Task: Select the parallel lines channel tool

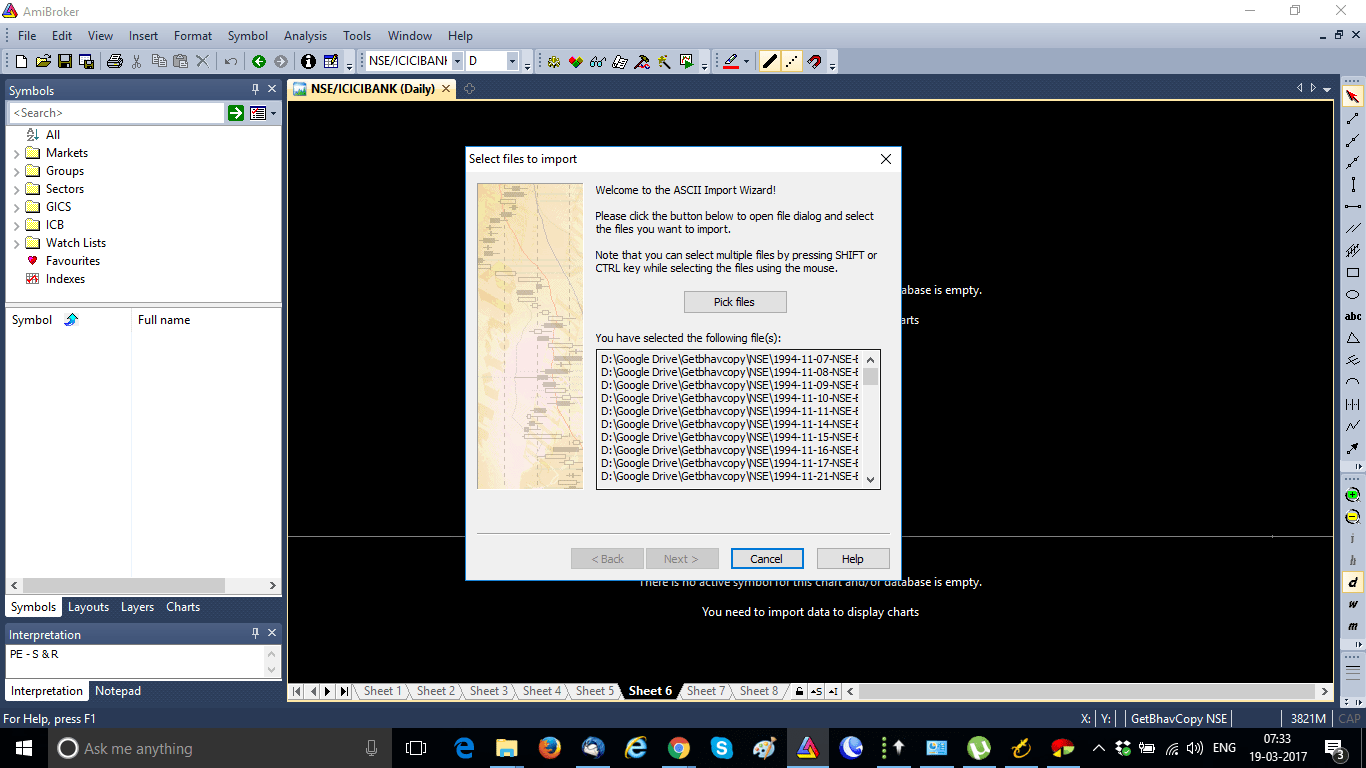Action: coord(1352,228)
